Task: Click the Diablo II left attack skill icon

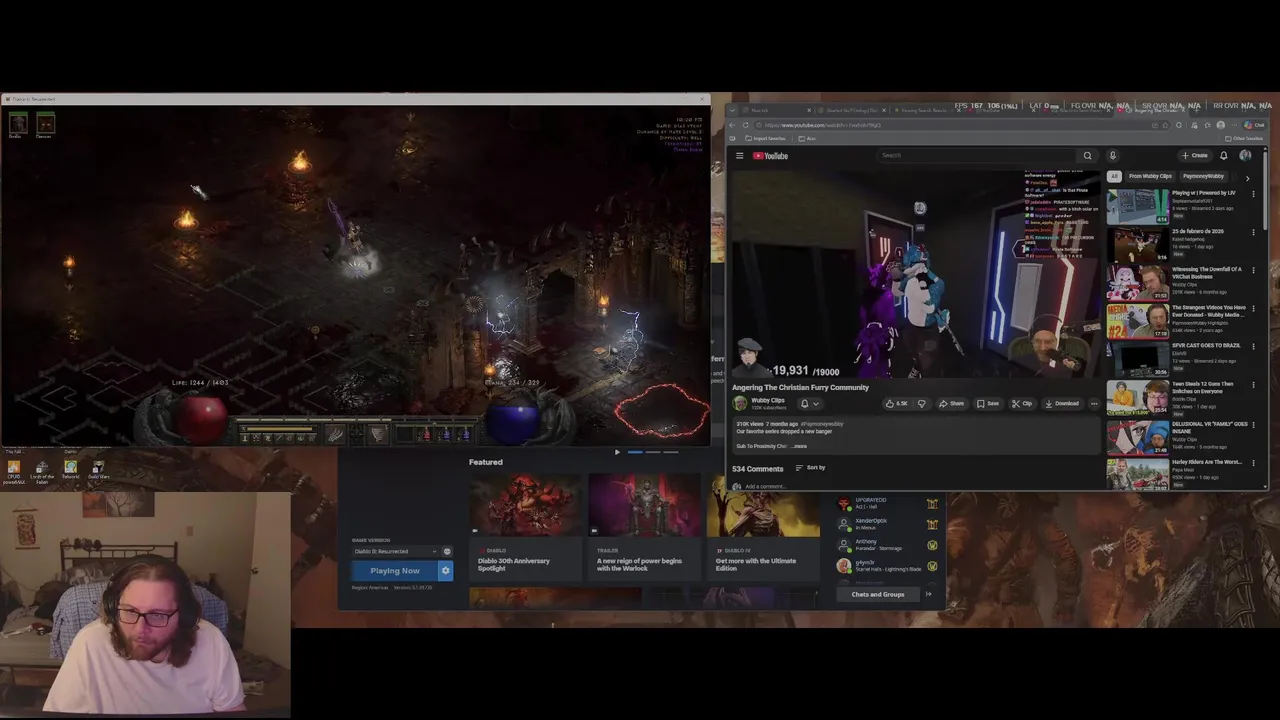Action: (335, 434)
